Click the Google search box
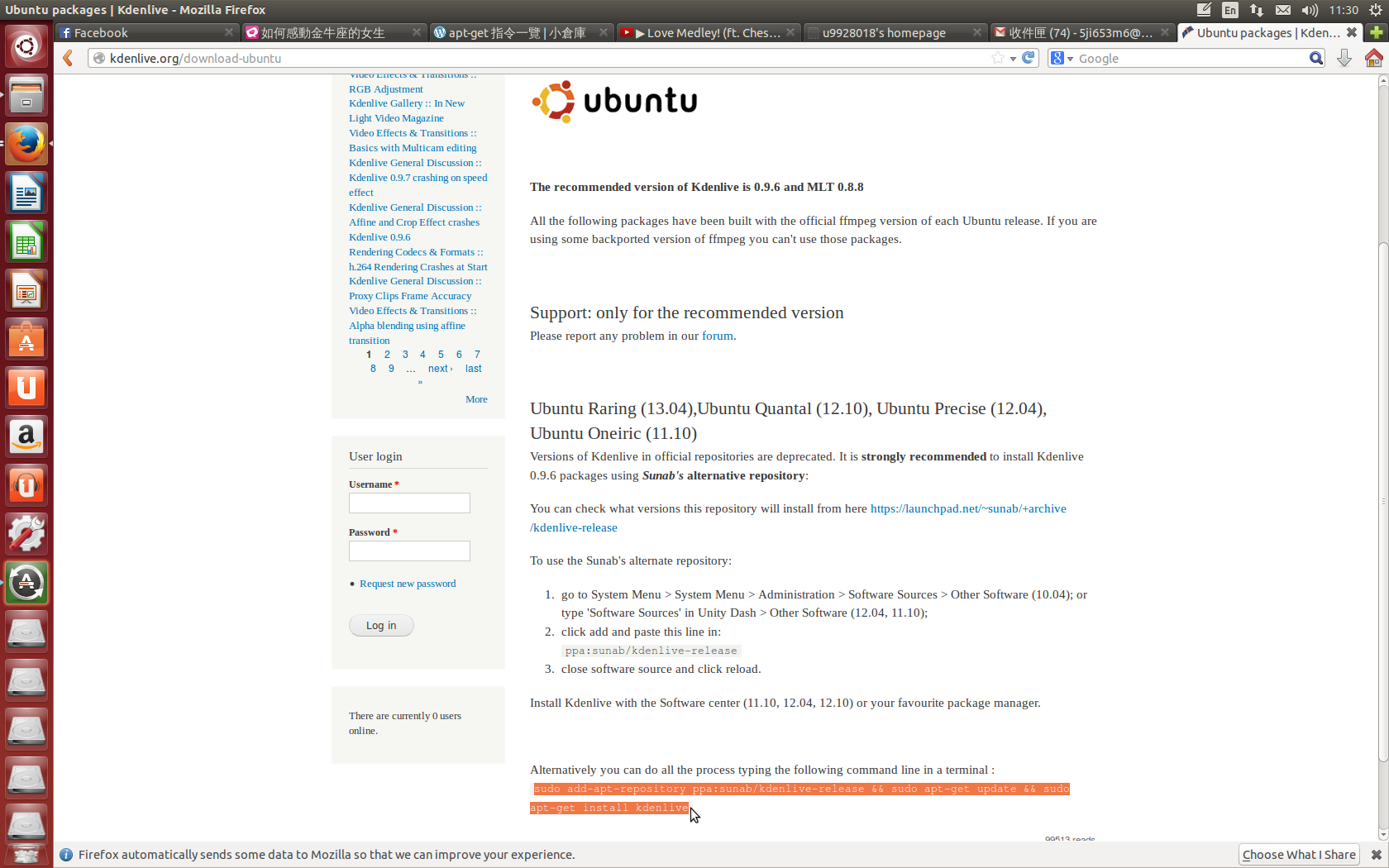Image resolution: width=1389 pixels, height=868 pixels. point(1191,58)
